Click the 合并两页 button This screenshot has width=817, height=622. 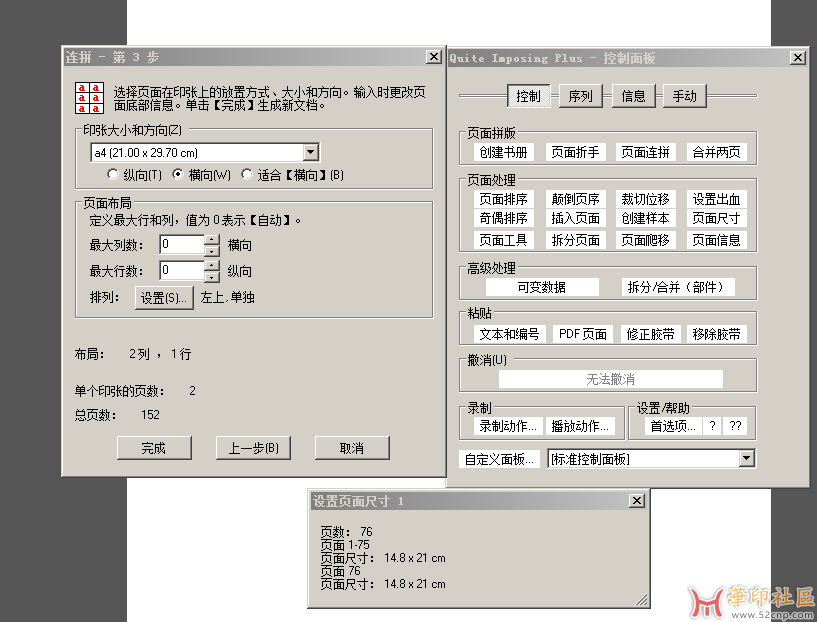point(716,152)
